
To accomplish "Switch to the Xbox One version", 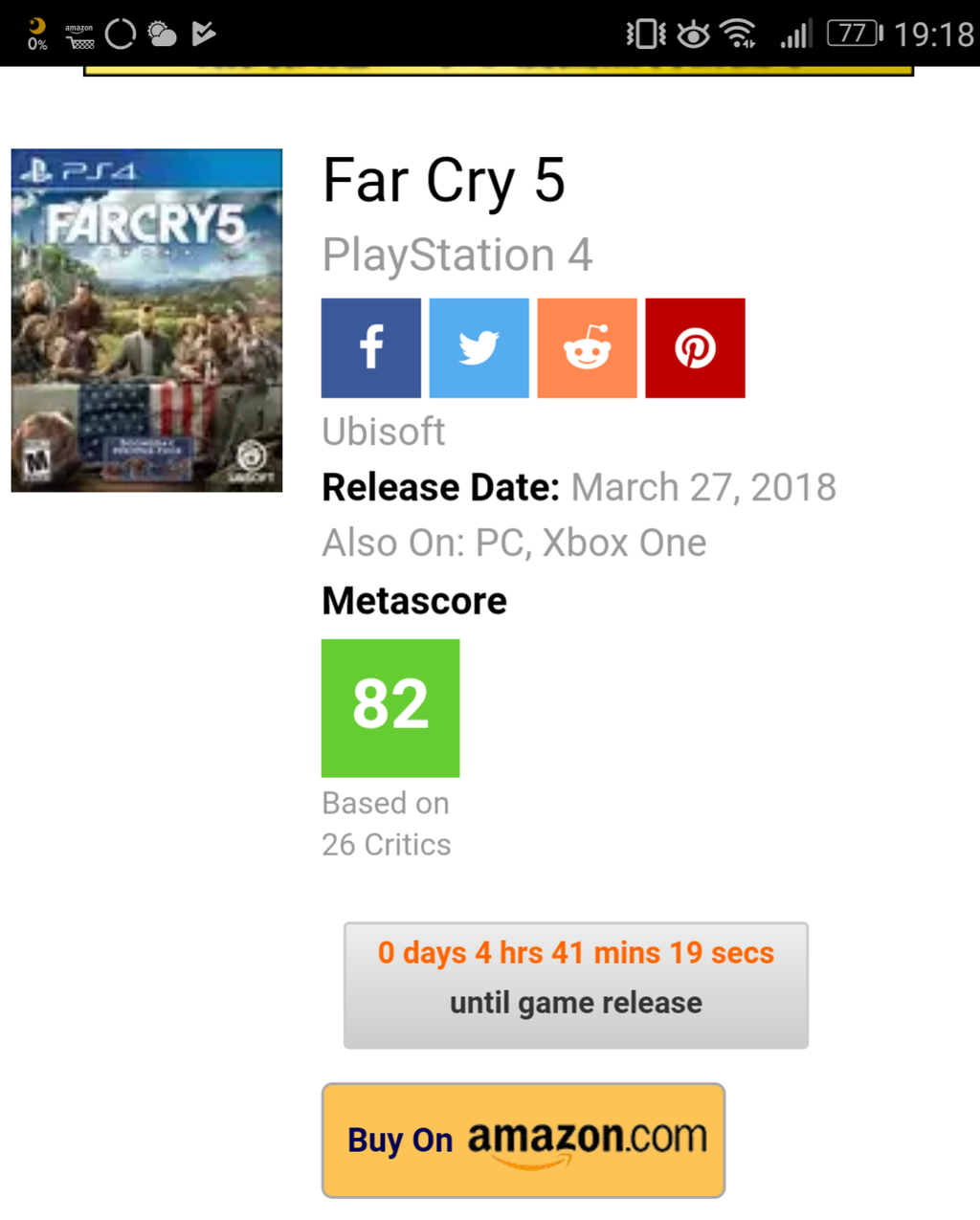I will click(624, 543).
